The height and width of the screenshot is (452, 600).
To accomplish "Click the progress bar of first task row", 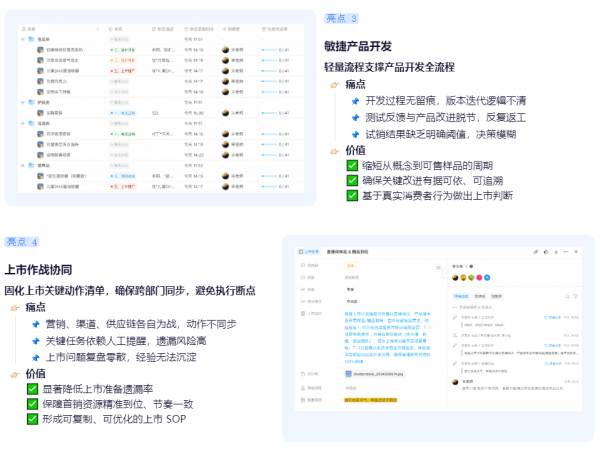I will point(270,48).
